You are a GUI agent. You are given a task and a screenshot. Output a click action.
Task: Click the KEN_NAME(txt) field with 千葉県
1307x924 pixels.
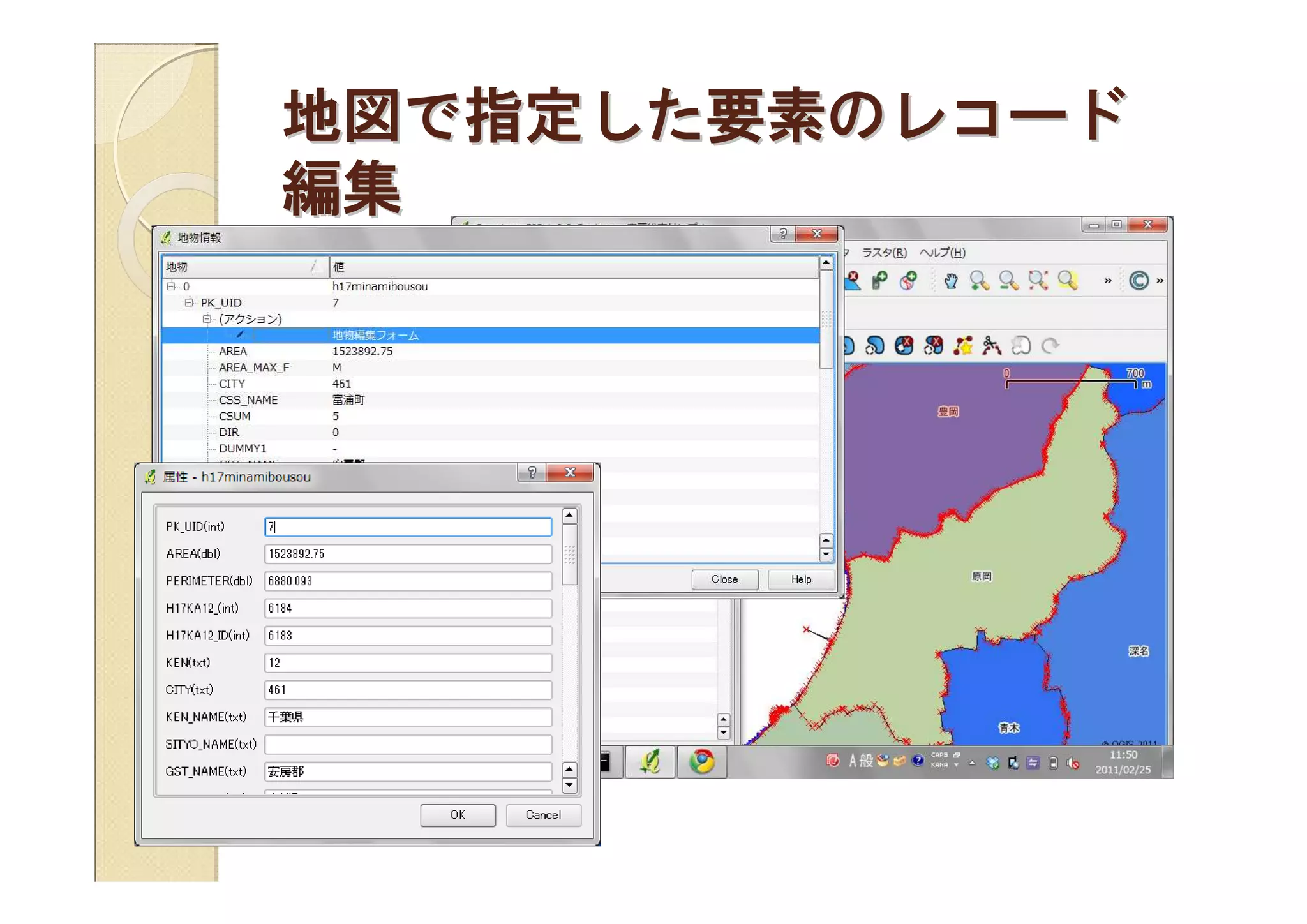(408, 717)
